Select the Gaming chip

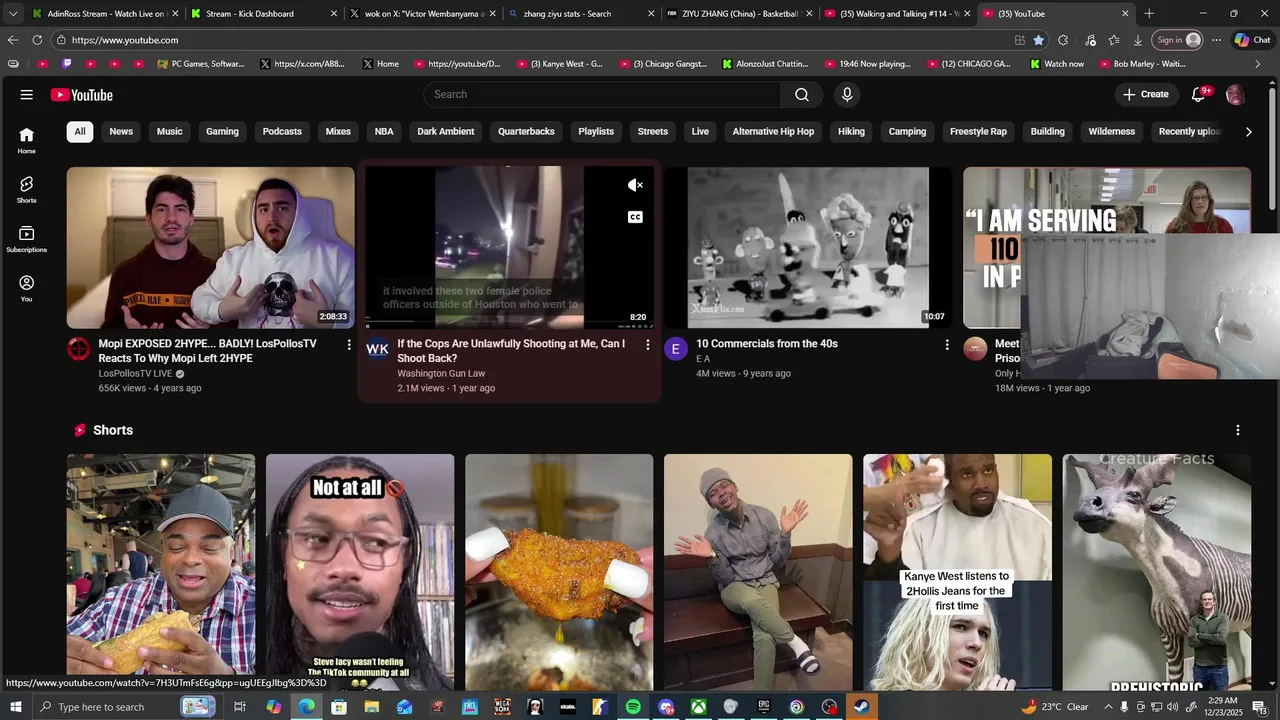coord(222,132)
